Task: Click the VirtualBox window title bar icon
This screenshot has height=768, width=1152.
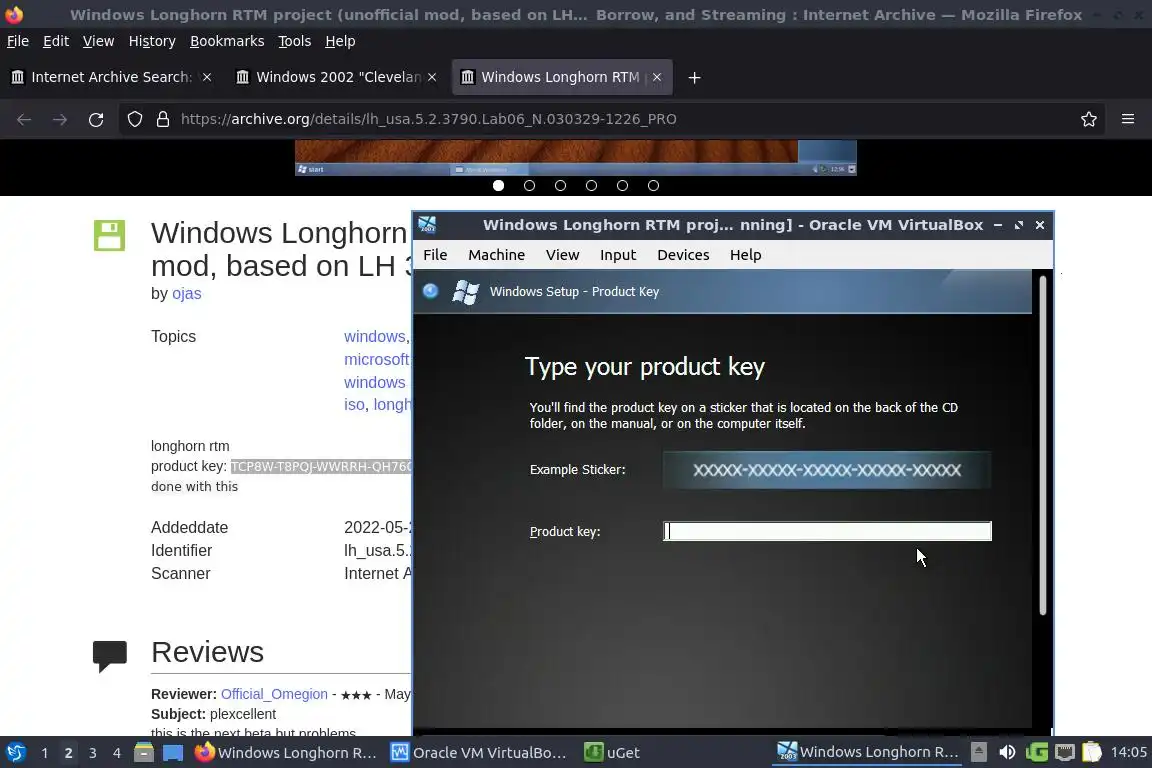Action: (428, 225)
